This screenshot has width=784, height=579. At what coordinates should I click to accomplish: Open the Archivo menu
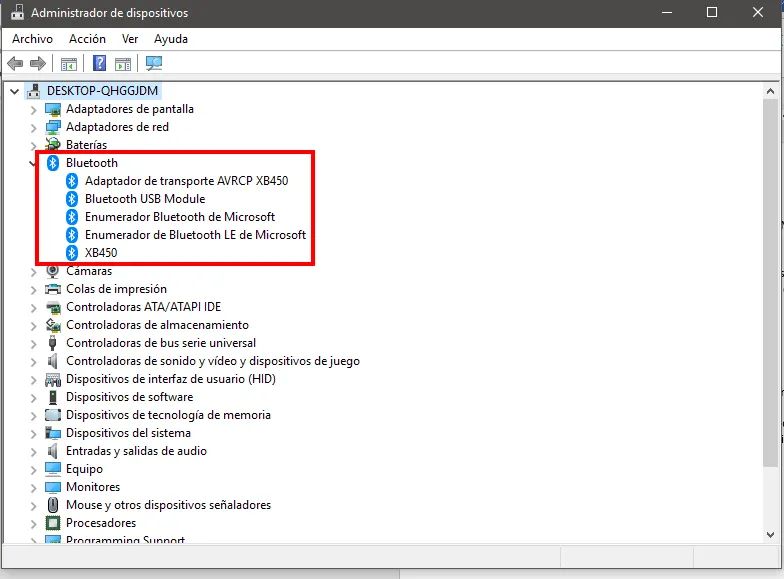click(x=32, y=39)
